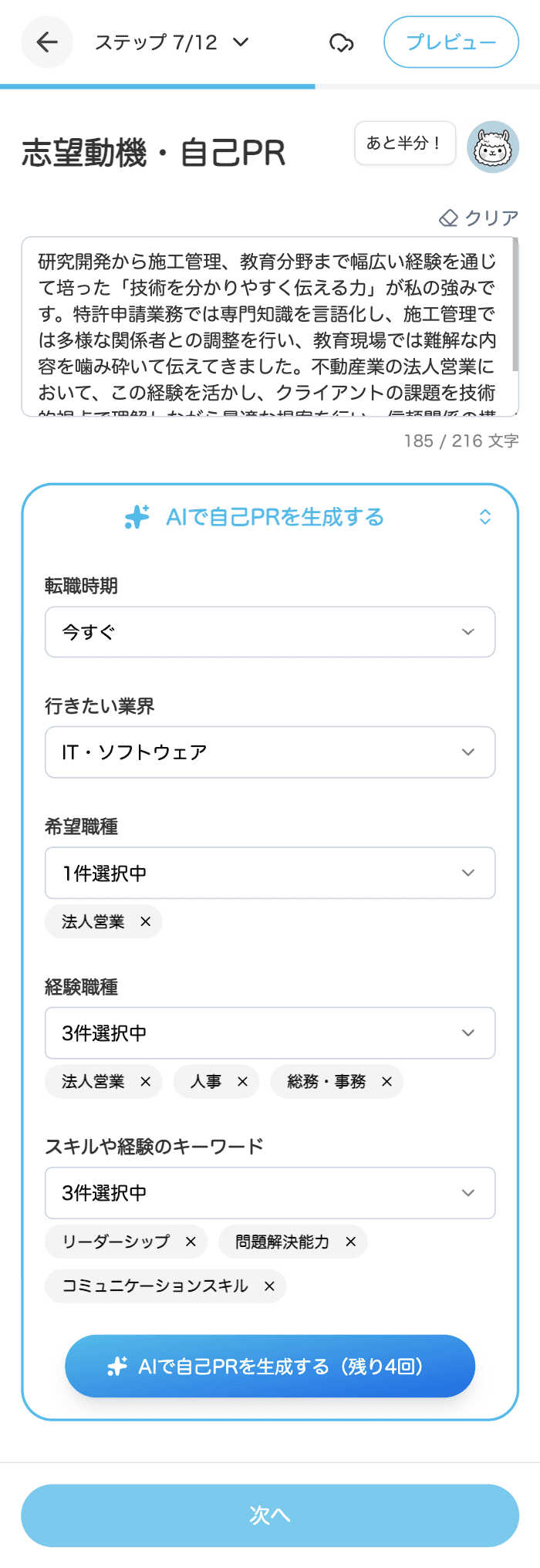This screenshot has height=1568, width=540.
Task: Click the AIで自己PRを生成する（残り4回）button
Action: (x=270, y=1367)
